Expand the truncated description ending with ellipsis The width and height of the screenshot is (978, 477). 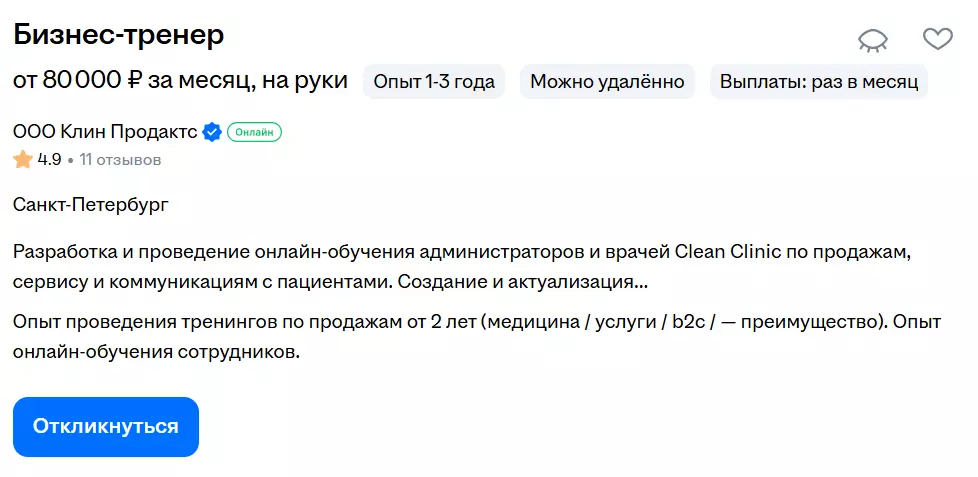pos(640,282)
